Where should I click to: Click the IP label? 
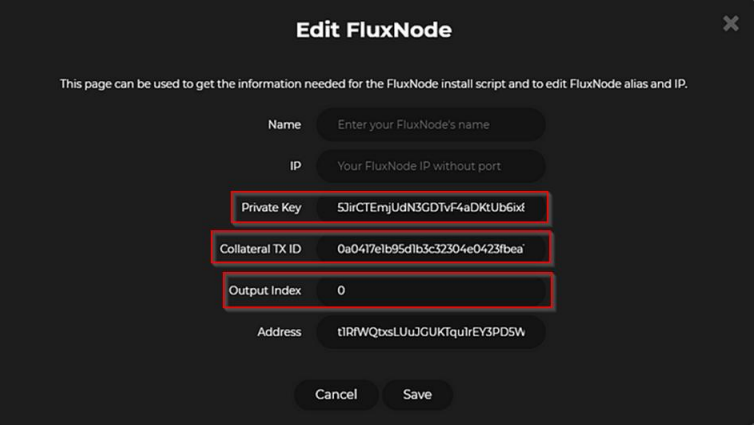(x=295, y=166)
